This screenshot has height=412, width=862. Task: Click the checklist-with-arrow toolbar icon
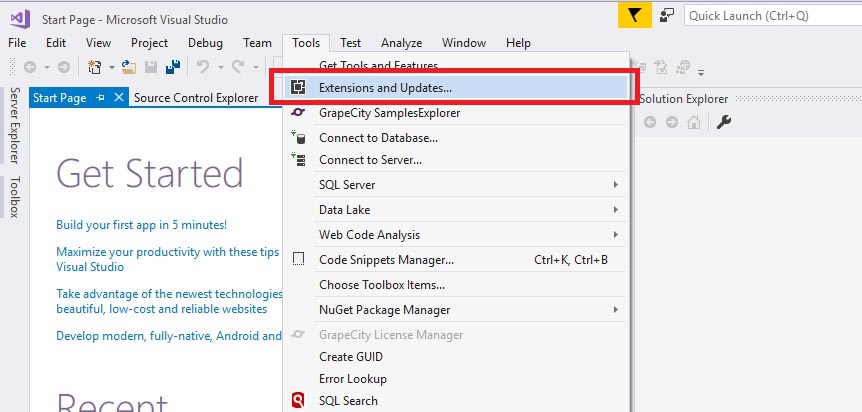click(x=661, y=67)
